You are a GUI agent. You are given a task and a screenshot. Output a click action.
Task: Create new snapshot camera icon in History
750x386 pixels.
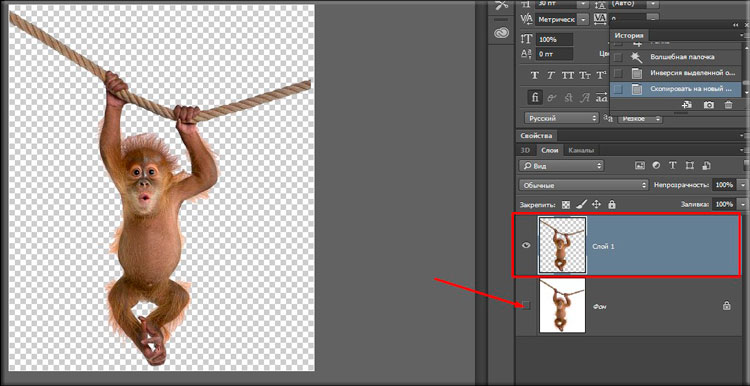[708, 105]
